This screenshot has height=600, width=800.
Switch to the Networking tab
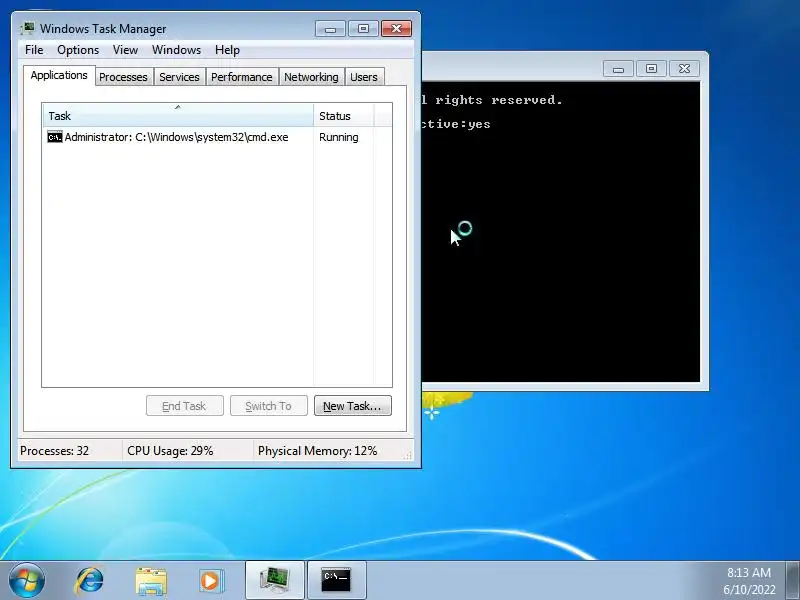point(311,77)
